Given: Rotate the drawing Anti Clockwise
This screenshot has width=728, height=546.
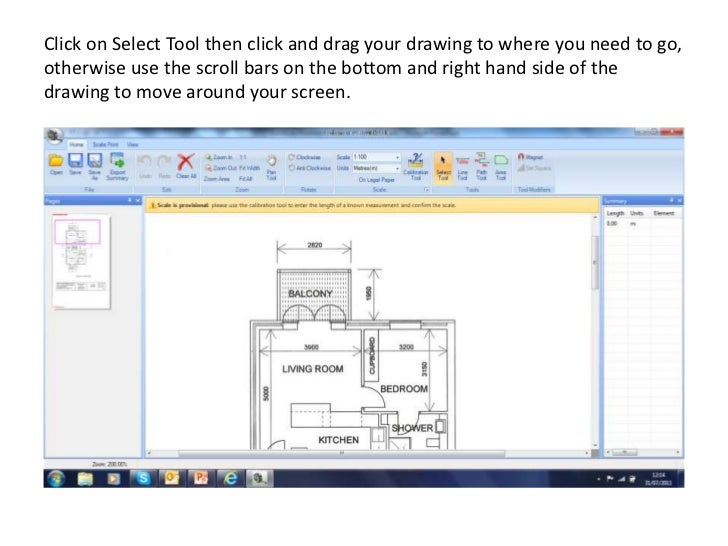Looking at the screenshot, I should pyautogui.click(x=310, y=168).
